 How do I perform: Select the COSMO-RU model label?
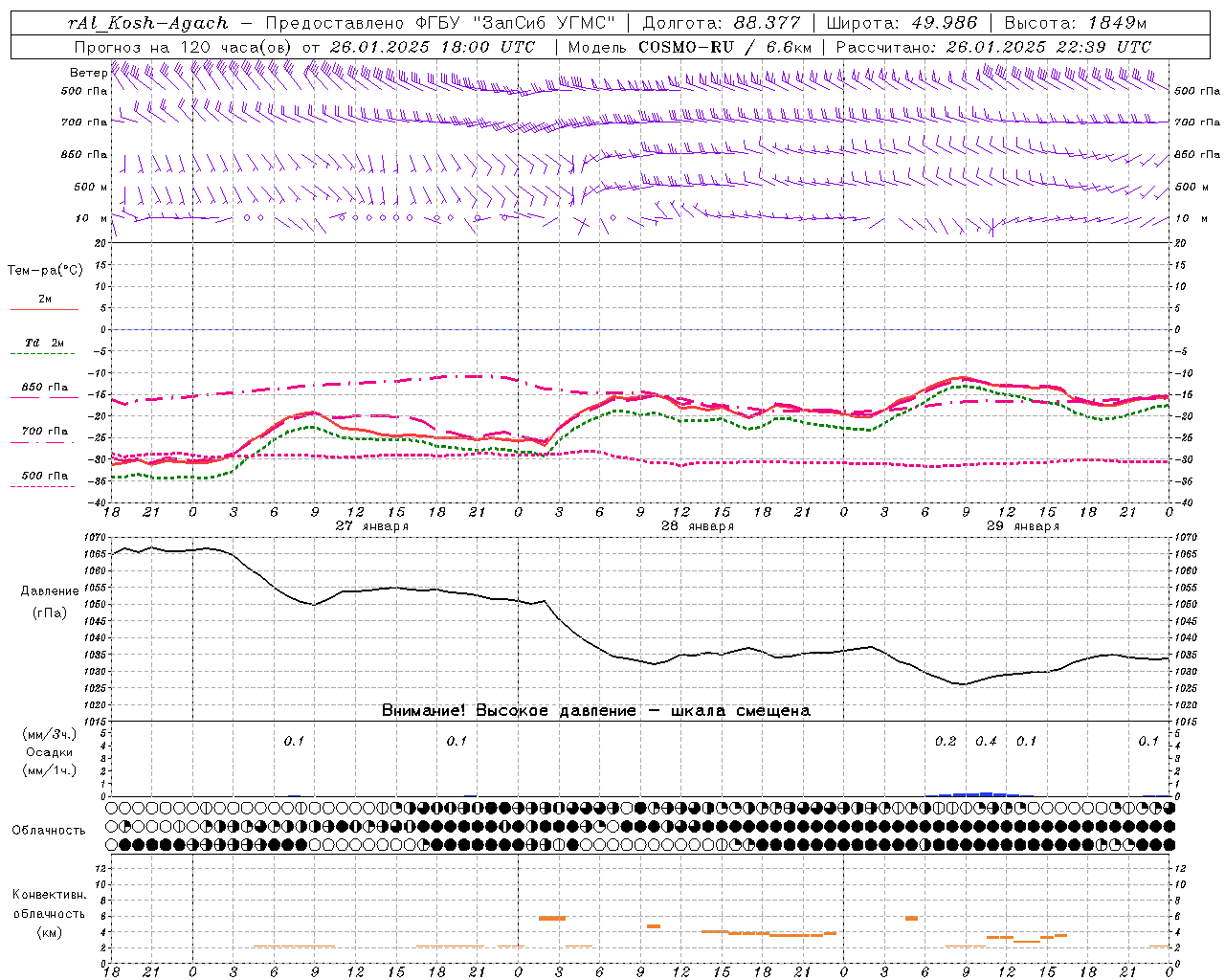point(679,47)
